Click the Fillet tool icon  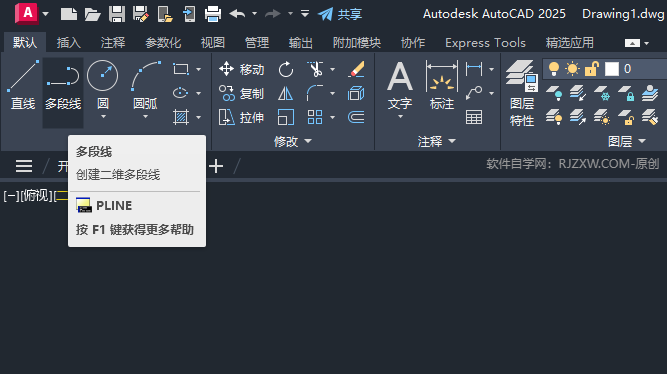(315, 93)
